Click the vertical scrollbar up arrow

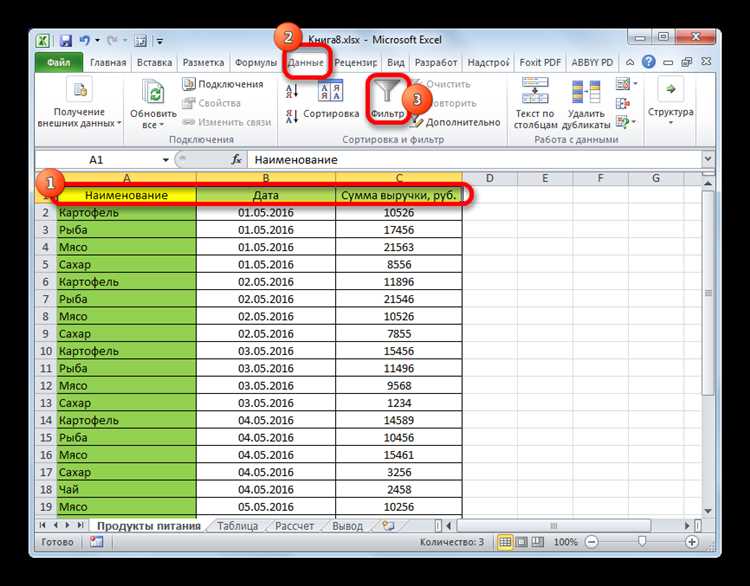coord(708,184)
